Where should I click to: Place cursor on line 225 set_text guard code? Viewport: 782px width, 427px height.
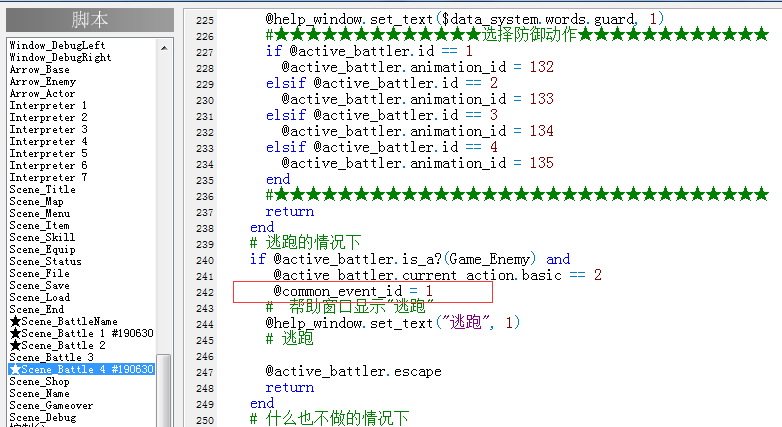[x=464, y=19]
